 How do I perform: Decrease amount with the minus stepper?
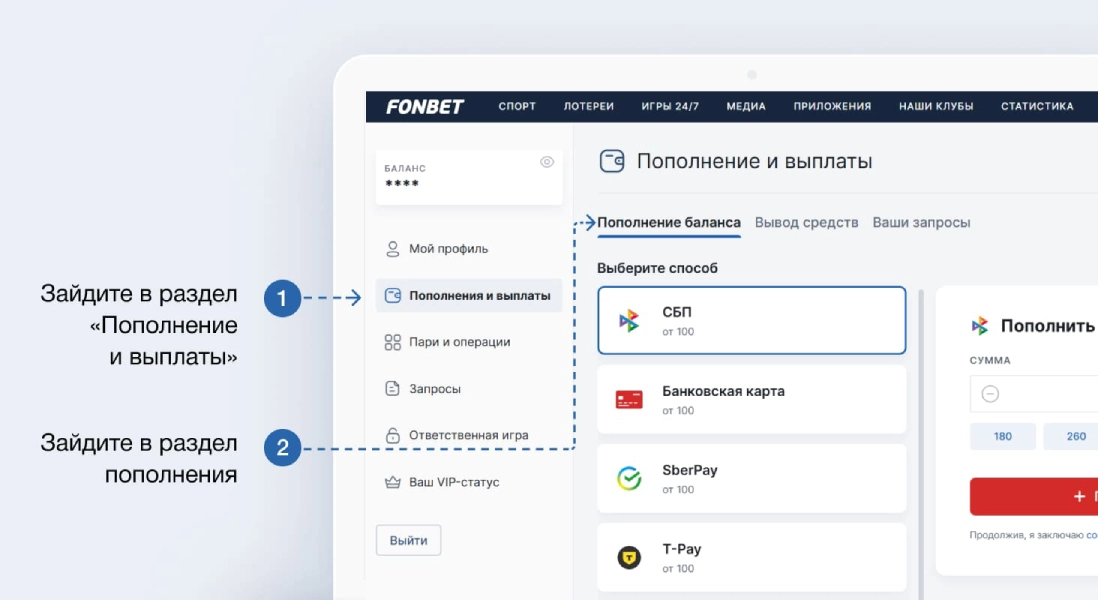[990, 394]
